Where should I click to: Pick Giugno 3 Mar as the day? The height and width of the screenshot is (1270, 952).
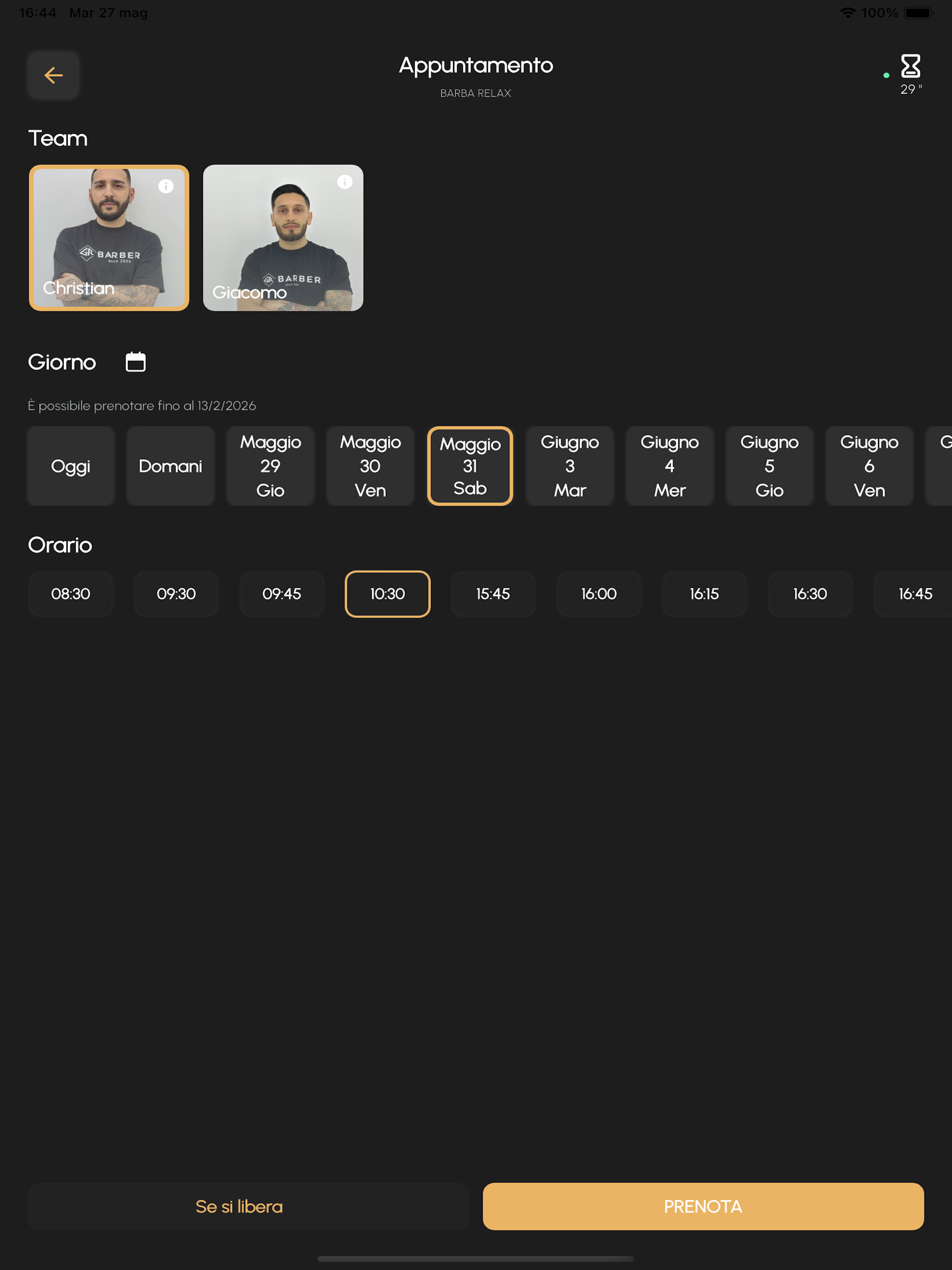pos(570,466)
